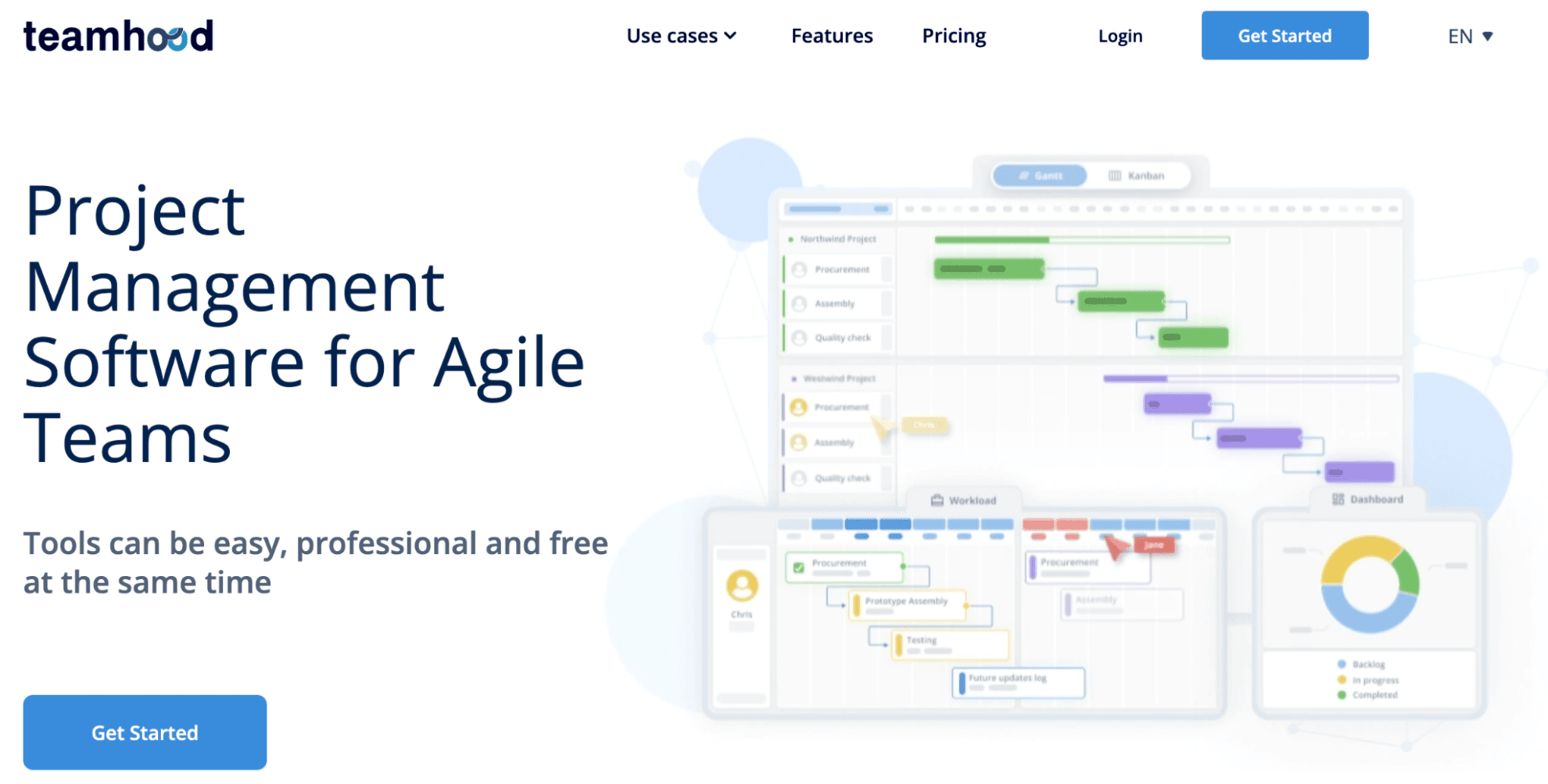
Task: Click the Backlog legend color dot
Action: pos(1342,664)
